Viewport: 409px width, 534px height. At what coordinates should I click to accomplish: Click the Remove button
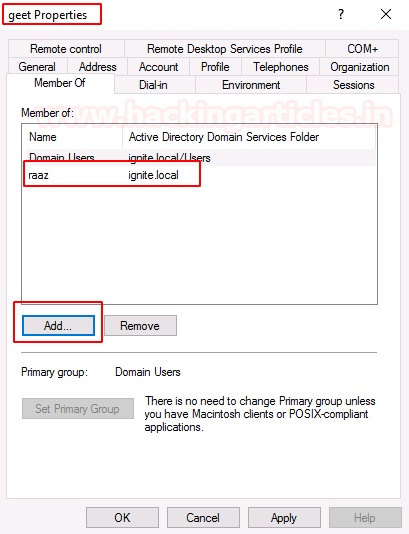(140, 326)
